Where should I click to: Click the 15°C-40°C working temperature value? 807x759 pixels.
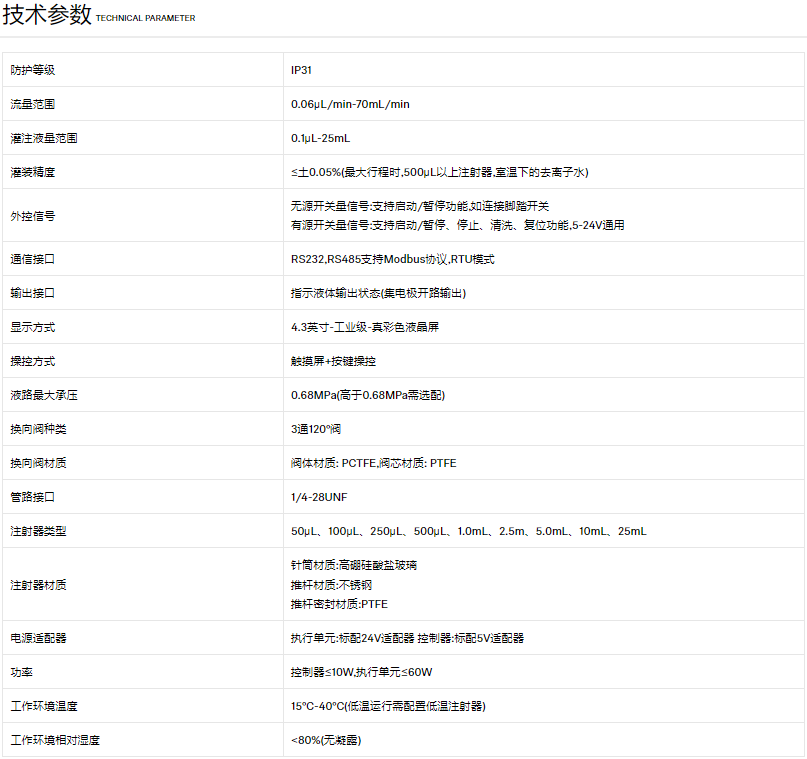[388, 706]
